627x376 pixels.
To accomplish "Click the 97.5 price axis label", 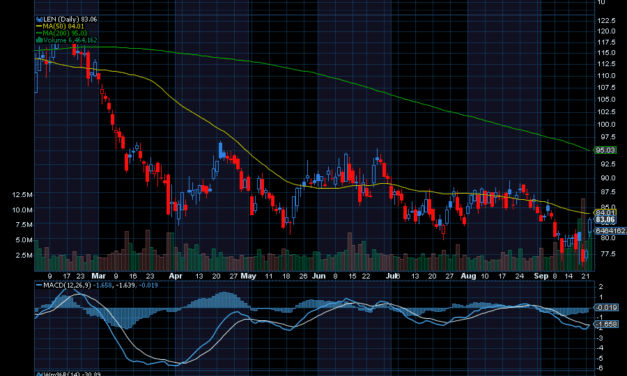I will pyautogui.click(x=607, y=137).
